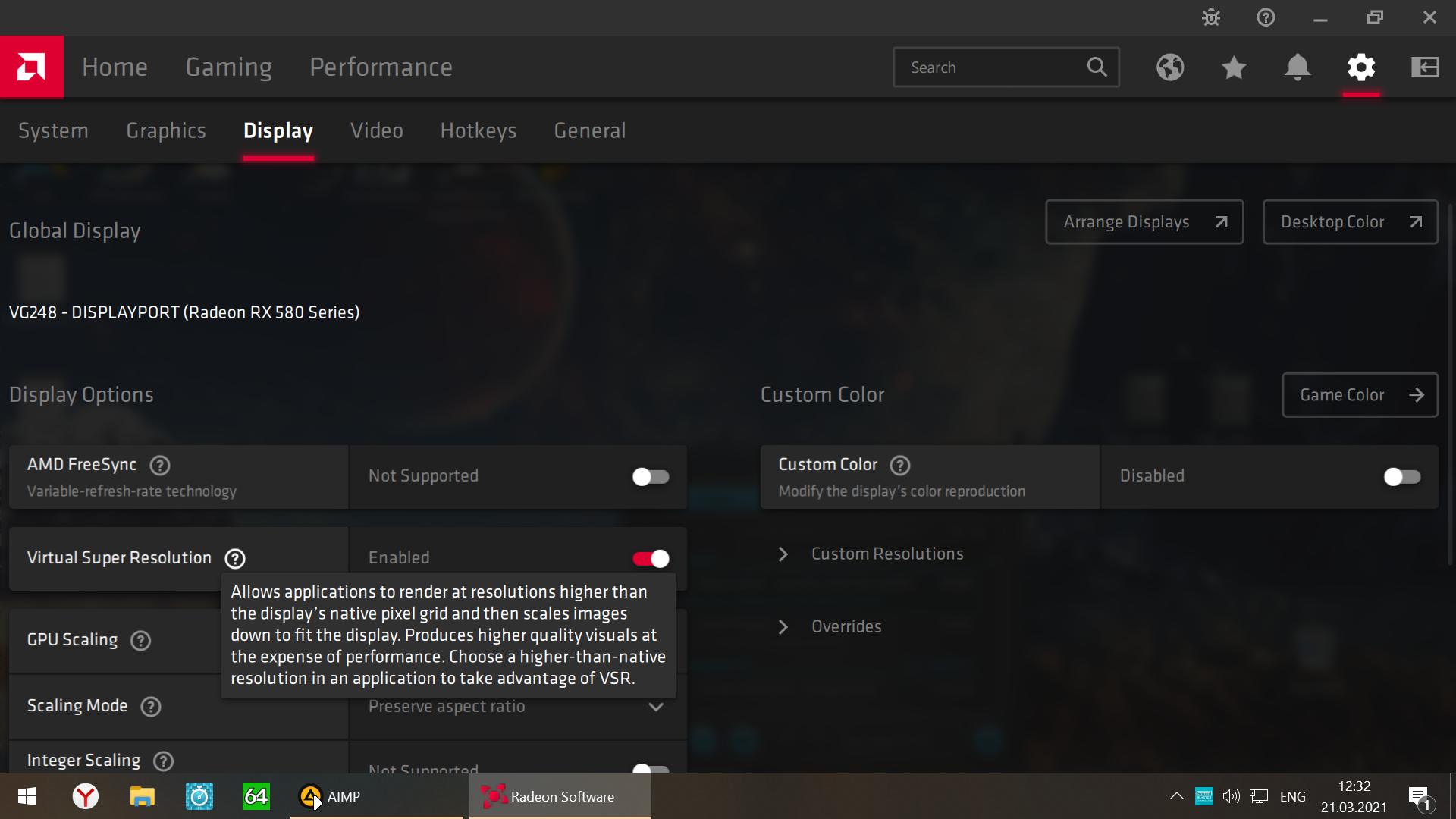Switch to the Graphics tab
The image size is (1456, 819).
click(x=166, y=130)
